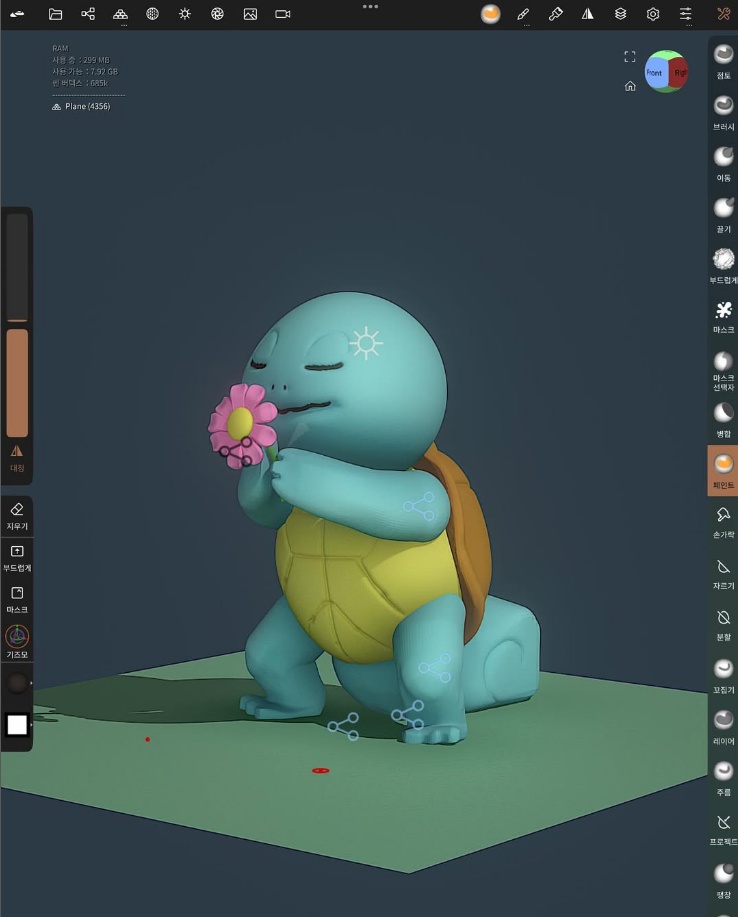Select the 분할 split tool

[x=723, y=624]
